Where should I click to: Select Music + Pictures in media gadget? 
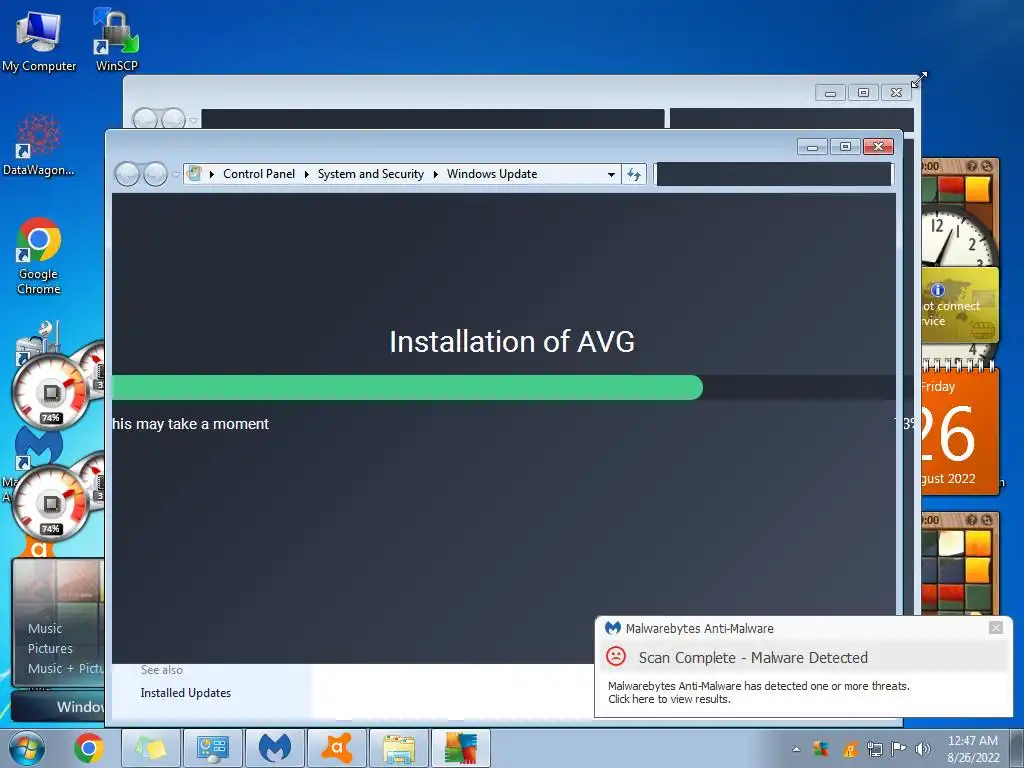[65, 669]
